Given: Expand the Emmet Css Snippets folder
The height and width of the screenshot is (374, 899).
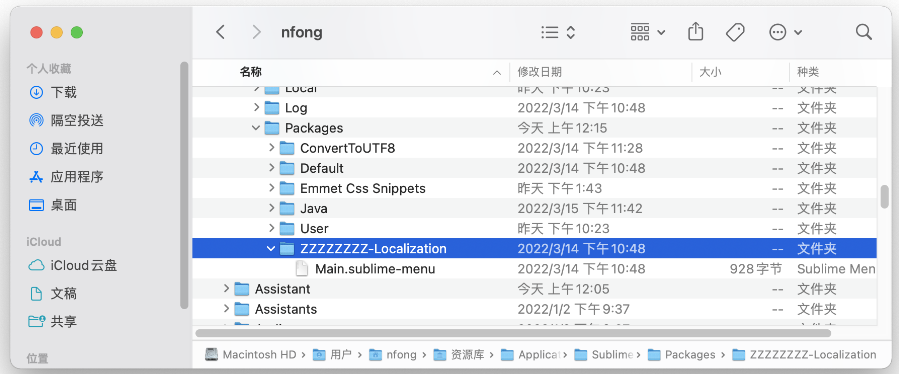Looking at the screenshot, I should pyautogui.click(x=272, y=188).
